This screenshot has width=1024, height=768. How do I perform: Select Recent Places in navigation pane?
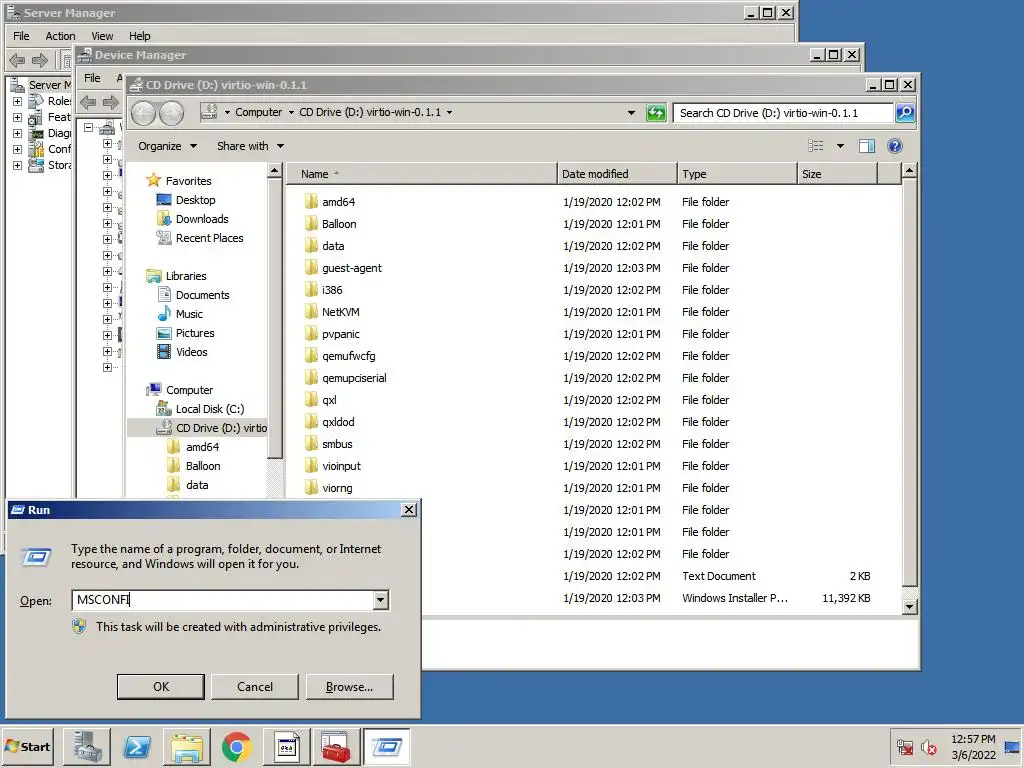209,238
